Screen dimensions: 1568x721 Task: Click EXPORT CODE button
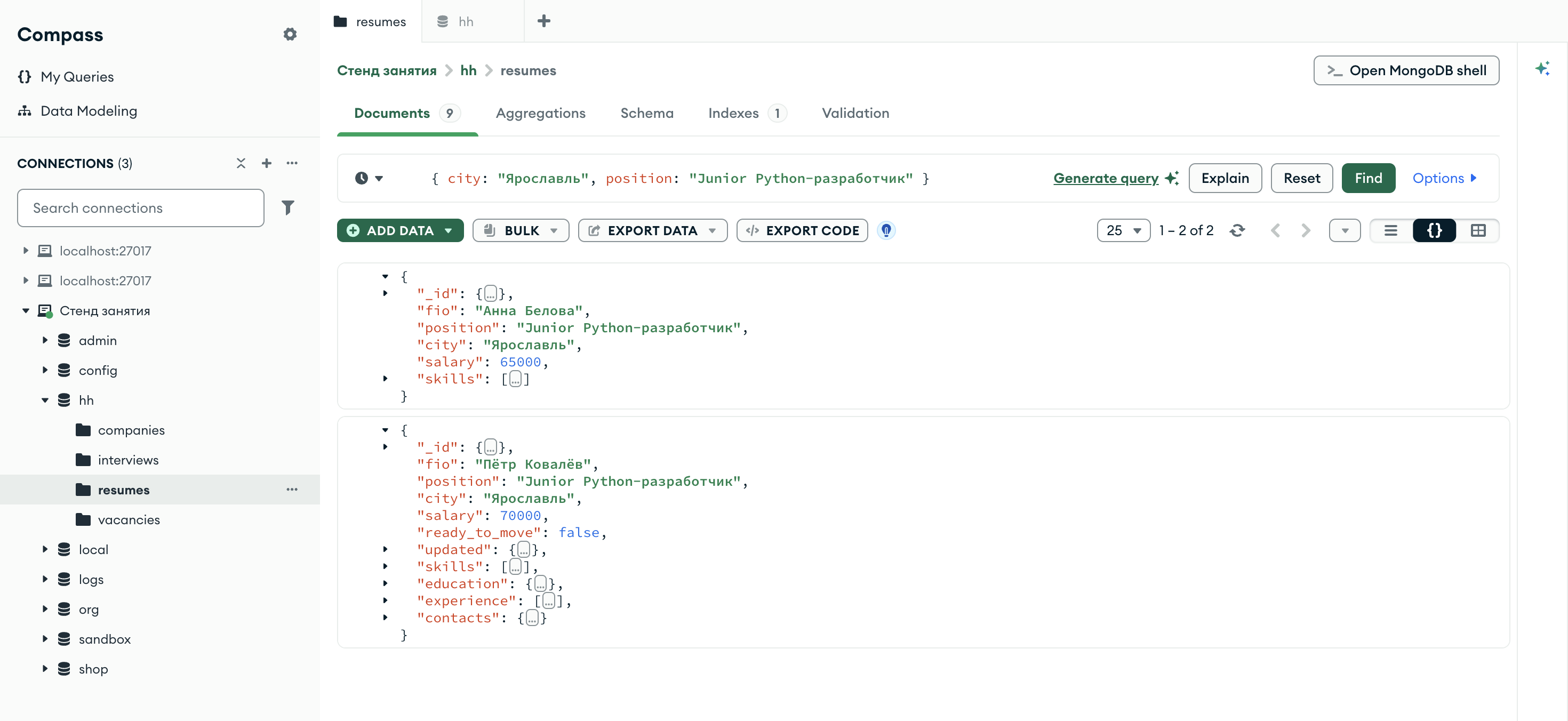802,230
